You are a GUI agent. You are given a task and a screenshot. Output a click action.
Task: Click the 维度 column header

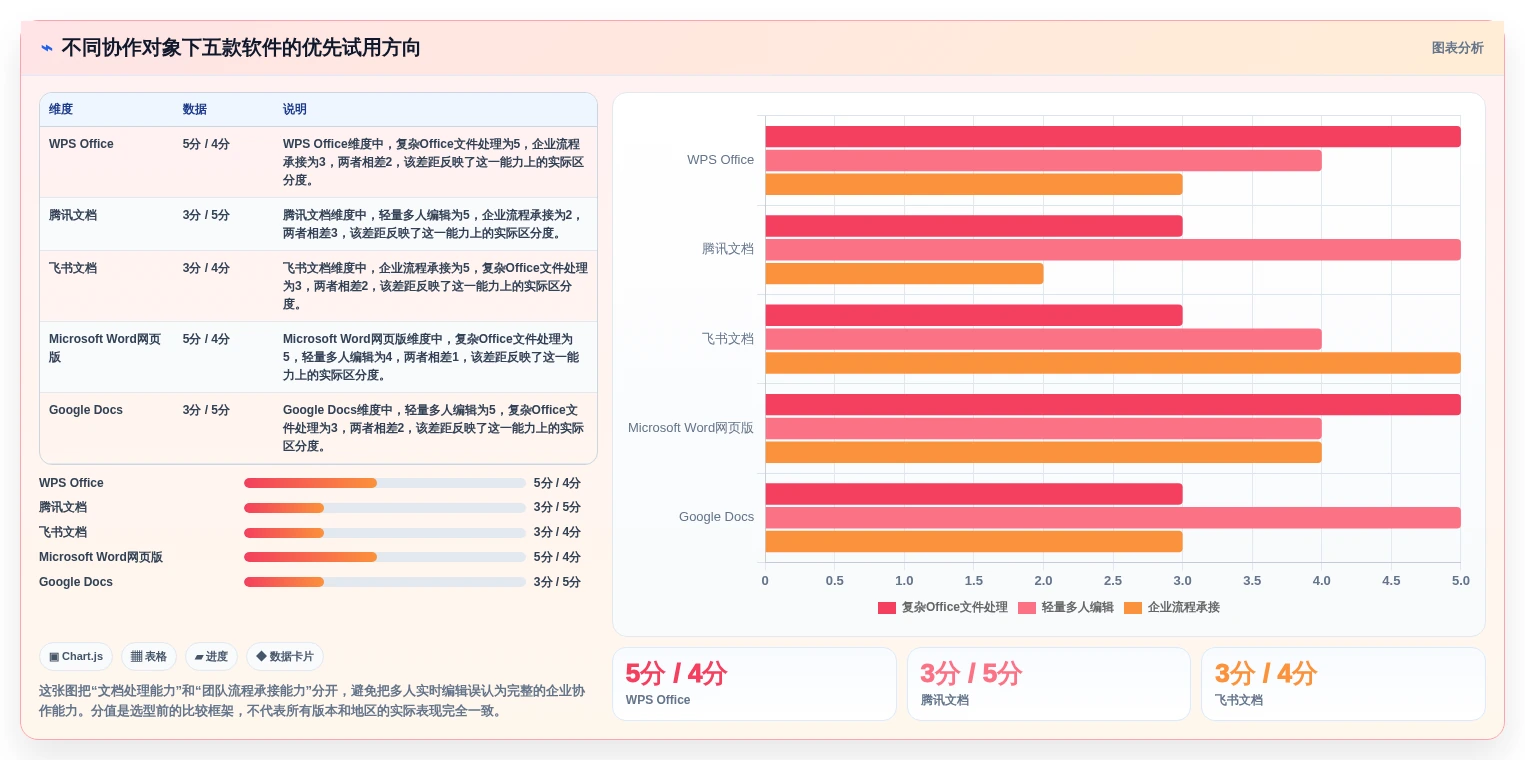(61, 110)
